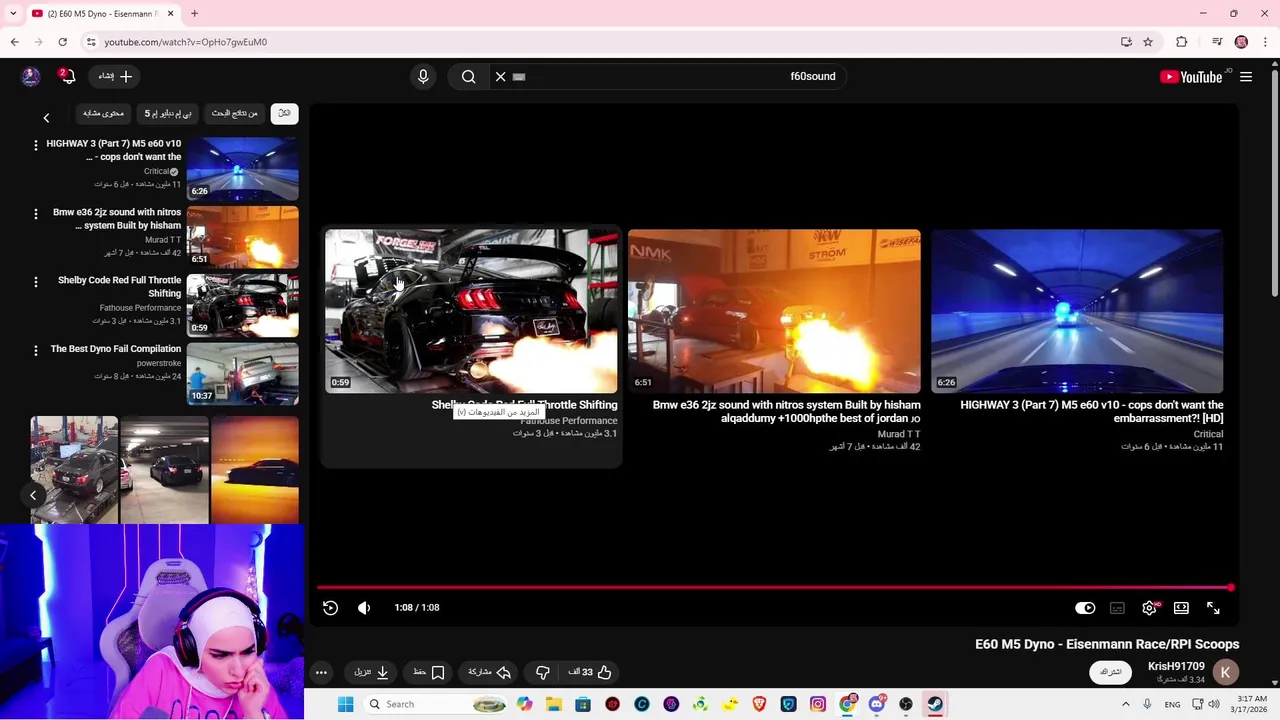
Task: Open File Explorer from taskbar
Action: (554, 704)
